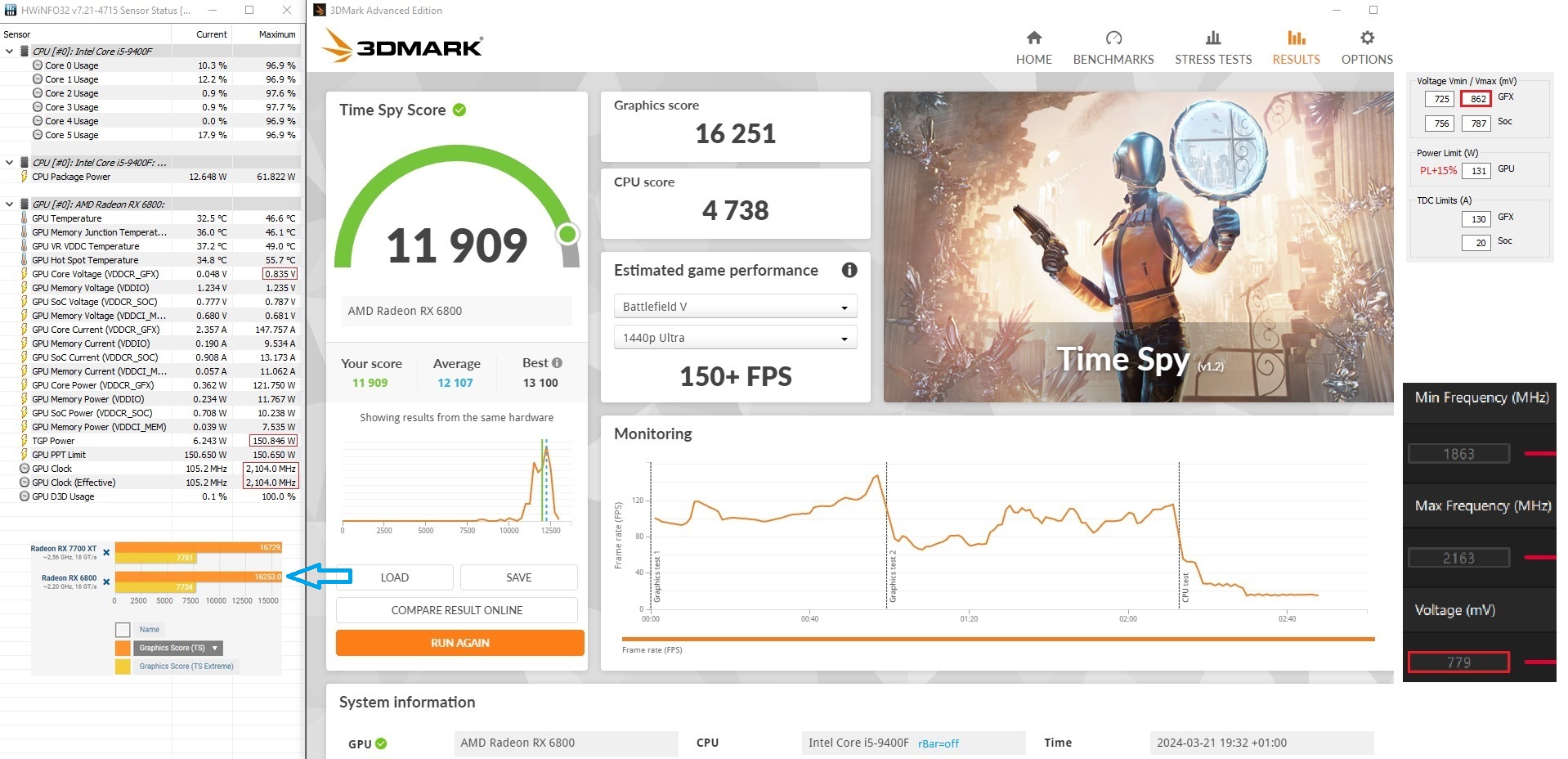The height and width of the screenshot is (759, 1568).
Task: Click lightning icon of TGP Power row
Action: [24, 441]
